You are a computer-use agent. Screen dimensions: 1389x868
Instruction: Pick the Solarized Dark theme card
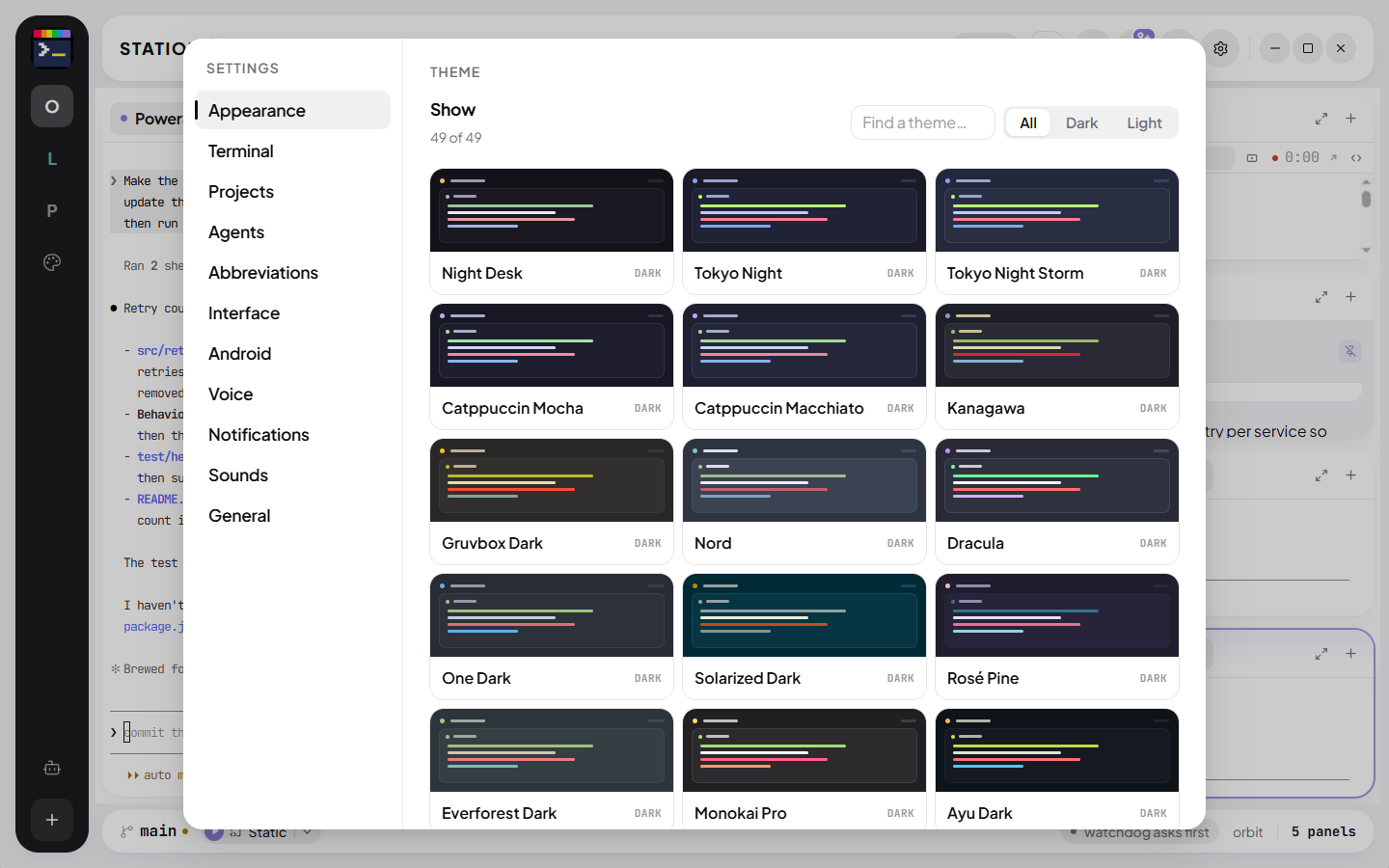coord(804,637)
